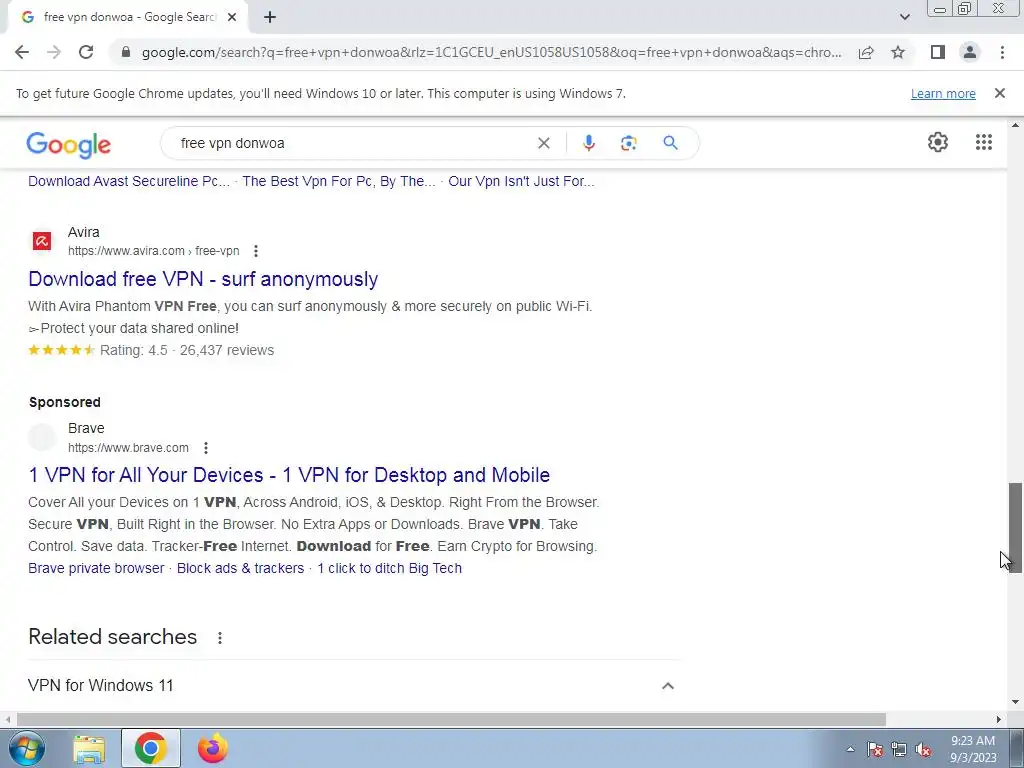This screenshot has height=768, width=1024.
Task: Click the avira.com free-vpn URL text
Action: pyautogui.click(x=153, y=251)
